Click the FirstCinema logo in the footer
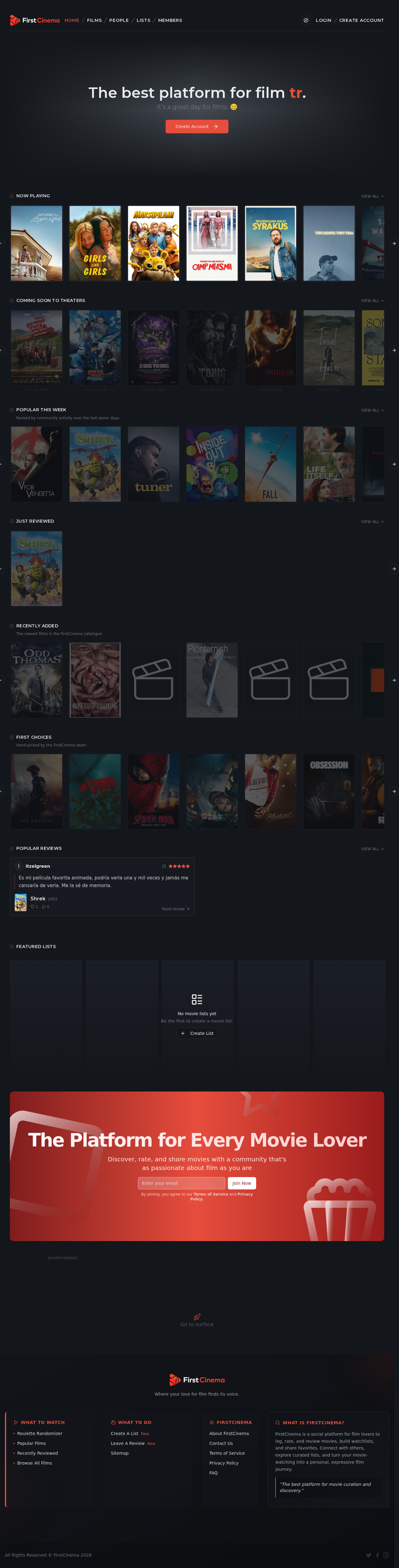399x1568 pixels. point(197,1380)
